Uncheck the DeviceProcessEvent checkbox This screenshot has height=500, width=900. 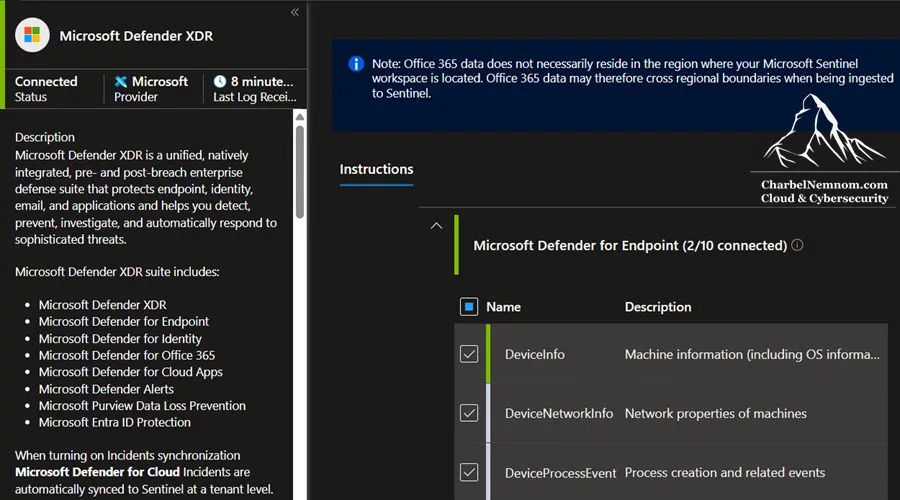tap(469, 472)
